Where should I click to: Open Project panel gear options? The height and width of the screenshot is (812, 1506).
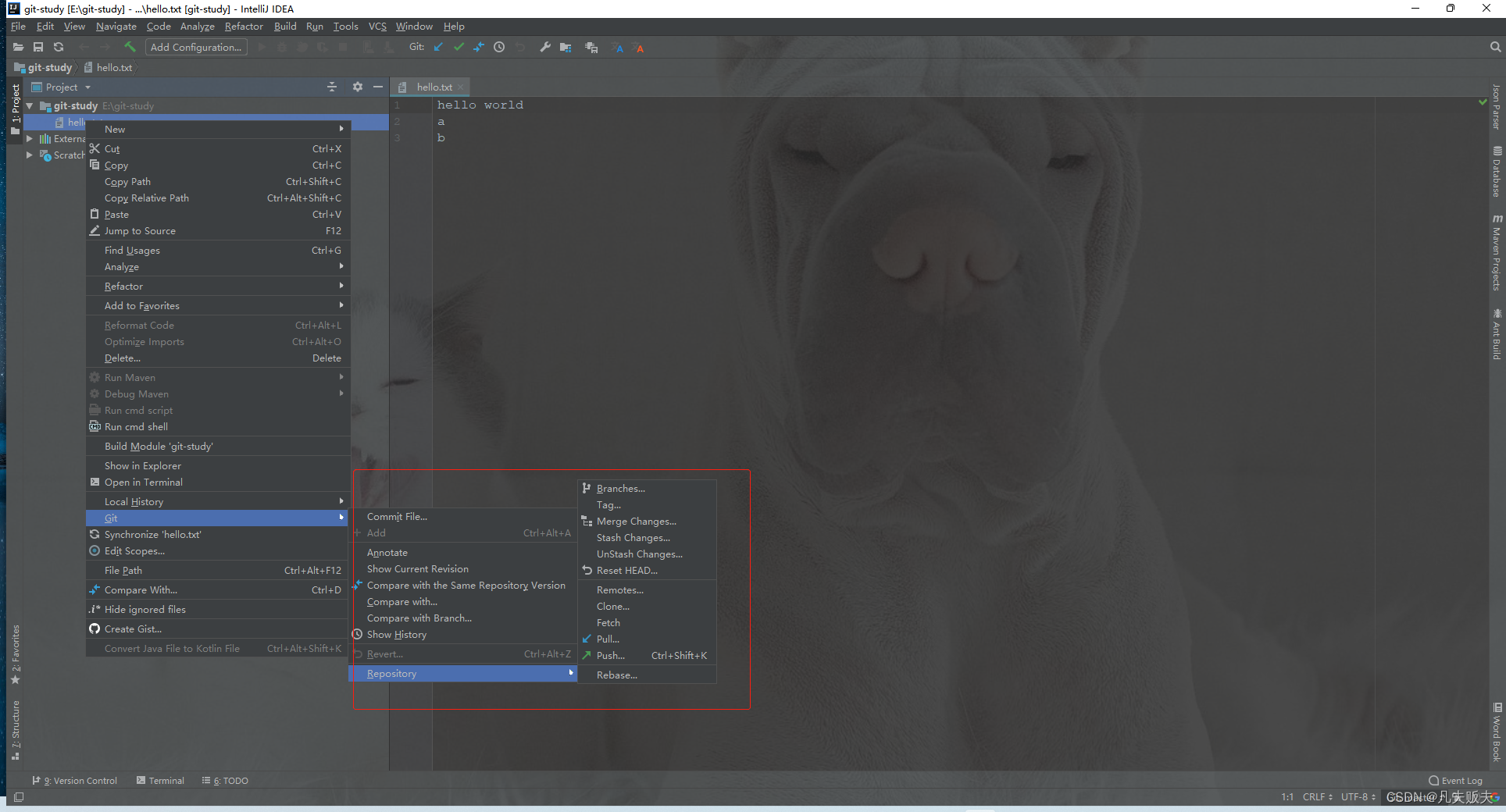point(358,87)
